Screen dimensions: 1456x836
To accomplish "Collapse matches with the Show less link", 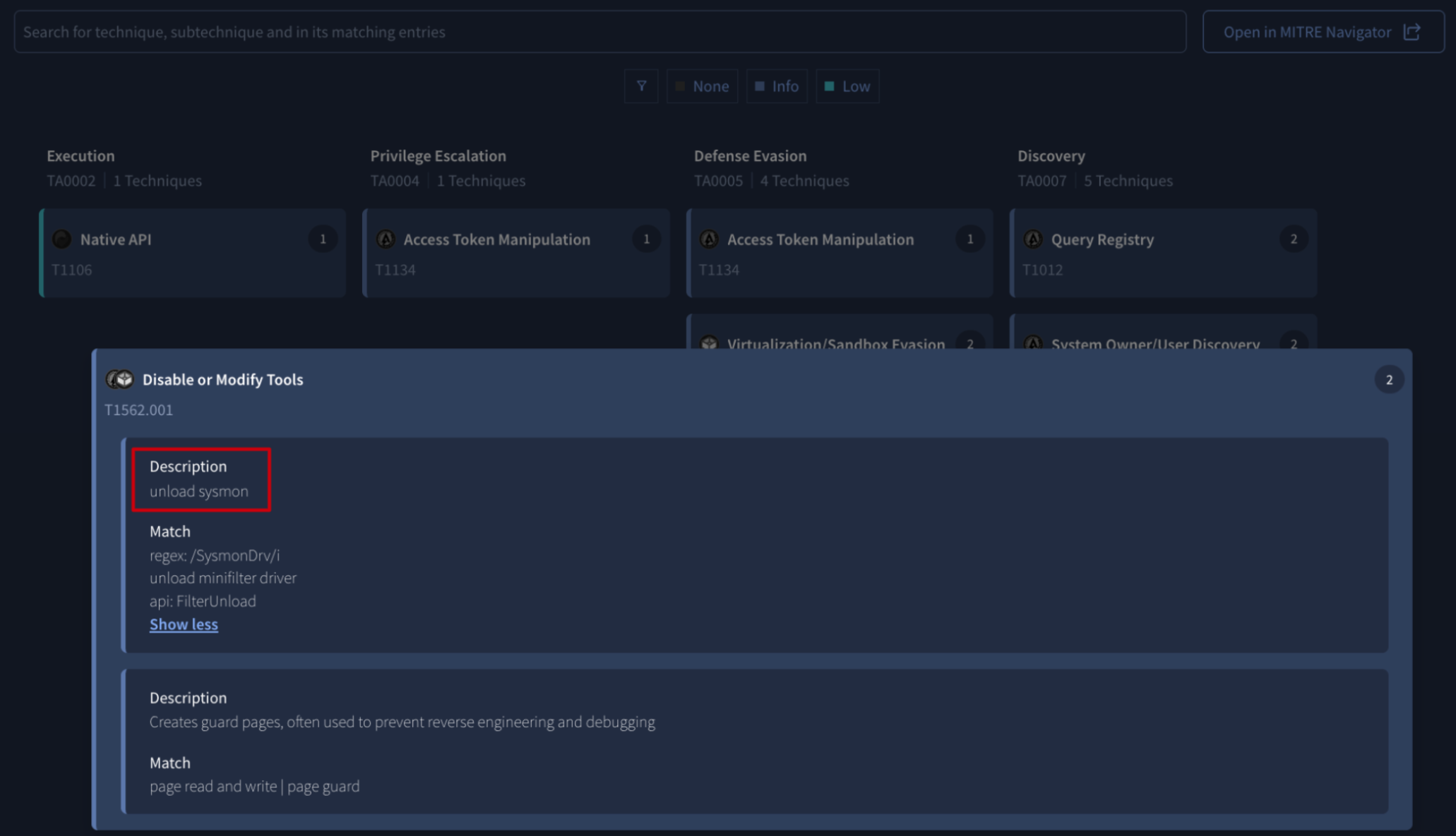I will click(x=184, y=624).
